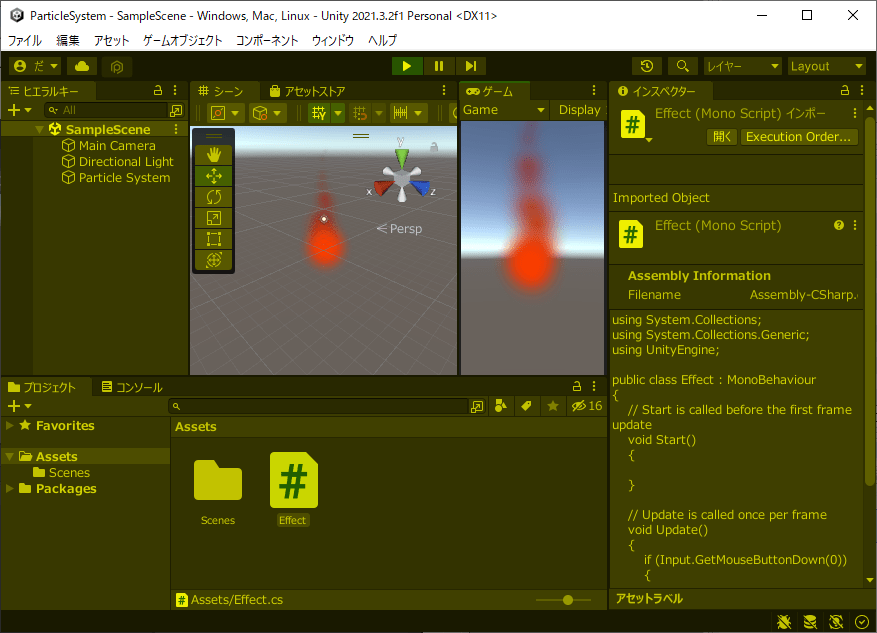This screenshot has height=633, width=877.
Task: Expand the Packages folder in Project tree
Action: [x=10, y=489]
